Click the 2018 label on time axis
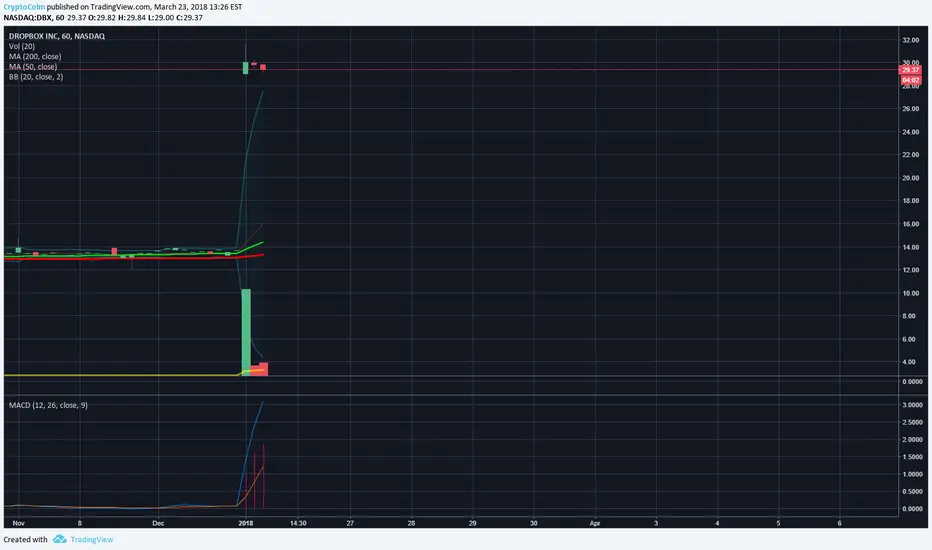Screen dimensions: 932x550 tap(245, 523)
